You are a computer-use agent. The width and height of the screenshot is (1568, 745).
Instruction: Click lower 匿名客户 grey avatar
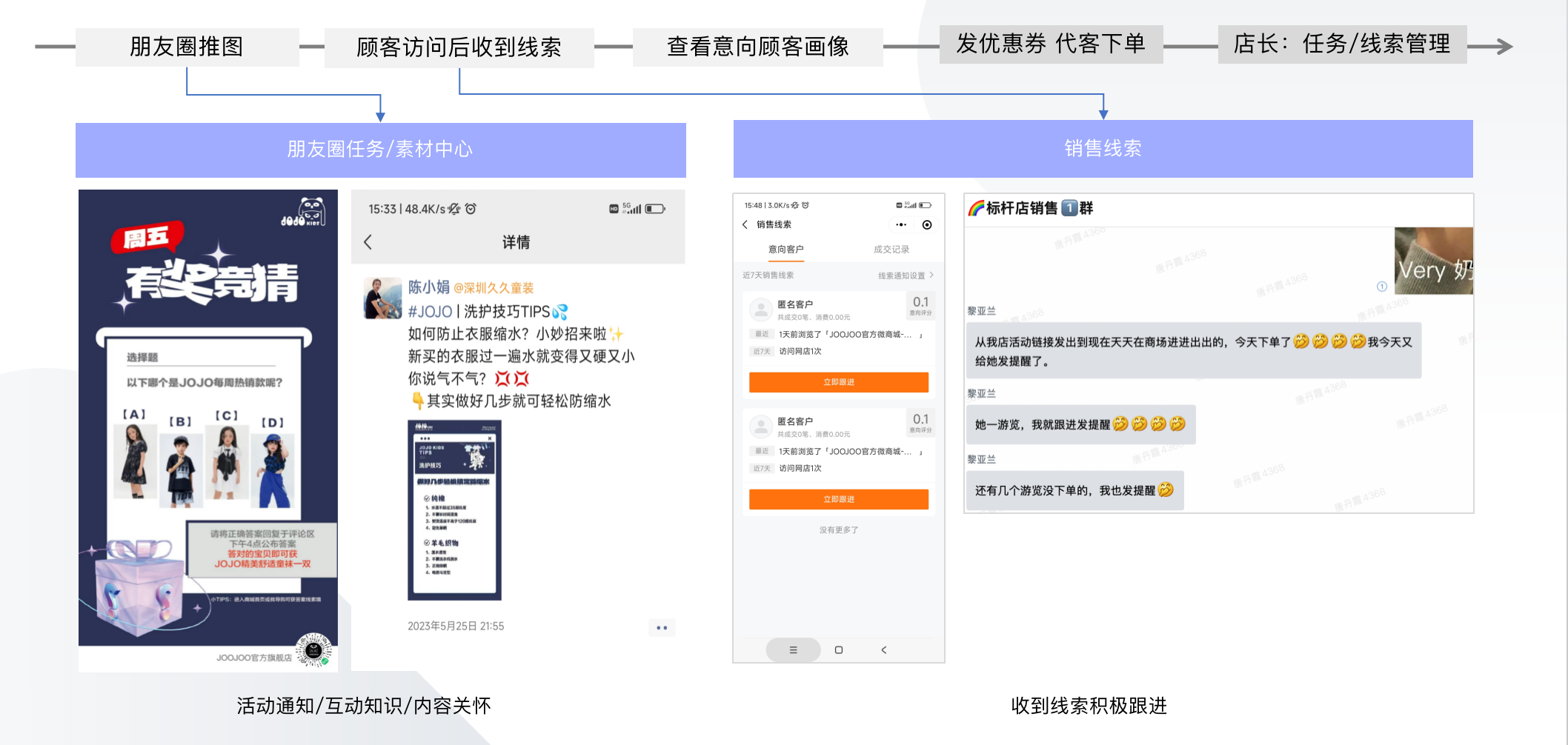761,426
